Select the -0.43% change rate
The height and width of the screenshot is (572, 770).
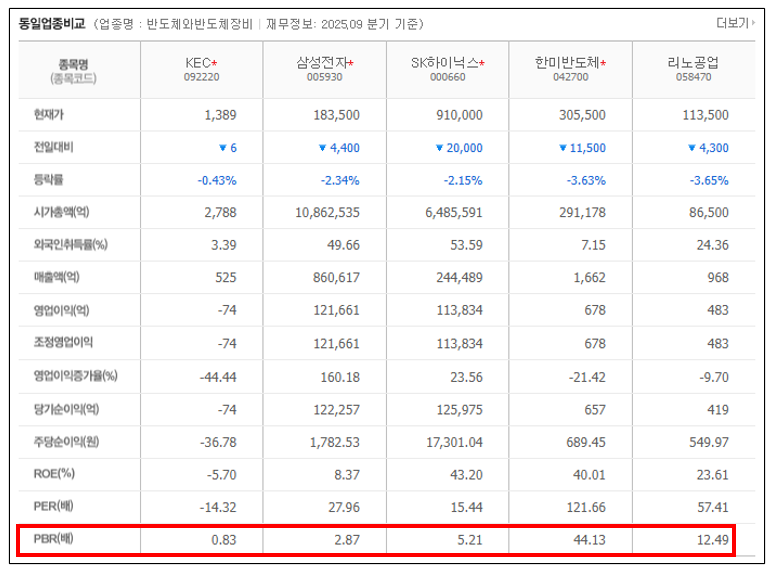(217, 181)
